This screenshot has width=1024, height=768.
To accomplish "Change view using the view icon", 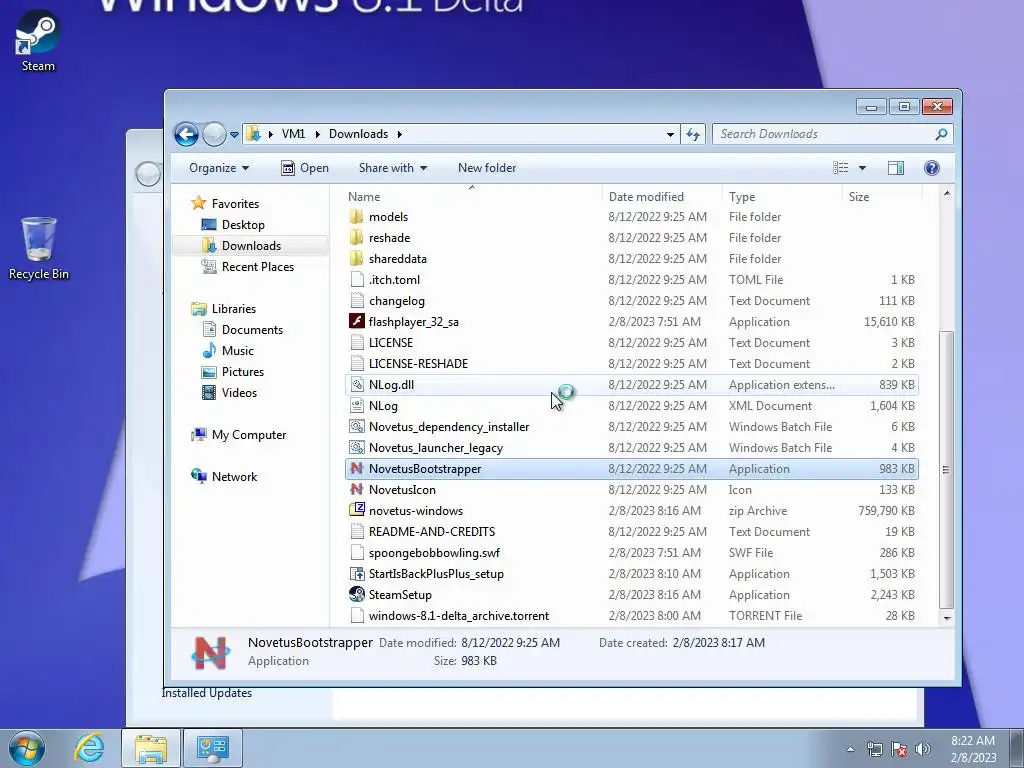I will pyautogui.click(x=840, y=168).
